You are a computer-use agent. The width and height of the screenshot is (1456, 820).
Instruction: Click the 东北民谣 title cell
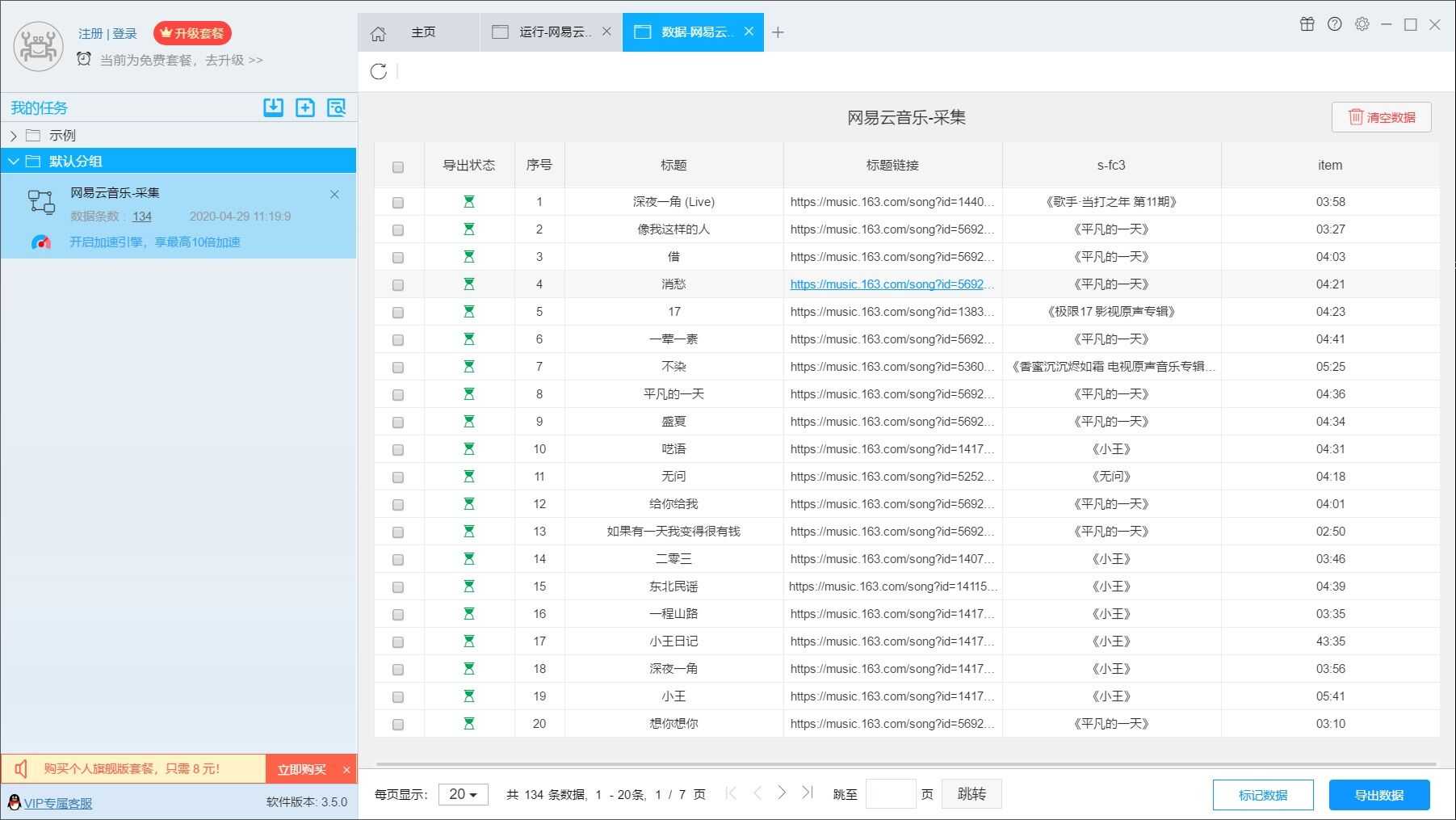pos(673,587)
